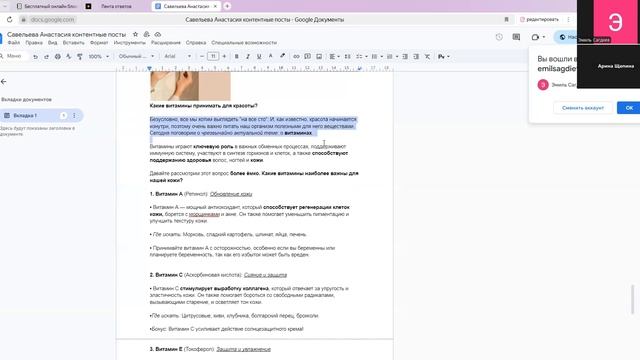Open the Arial font dropdown
Image resolution: width=640 pixels, height=360 pixels.
[178, 56]
